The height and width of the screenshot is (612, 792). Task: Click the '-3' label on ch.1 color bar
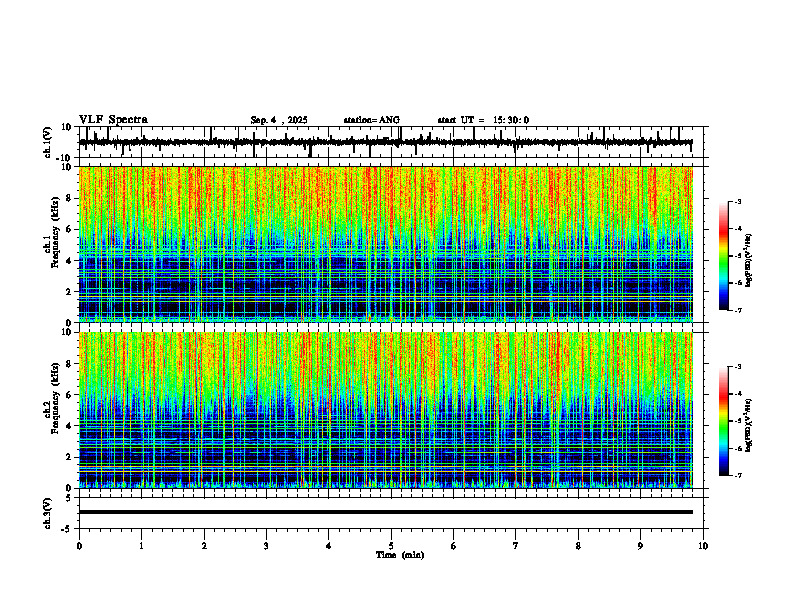(738, 201)
